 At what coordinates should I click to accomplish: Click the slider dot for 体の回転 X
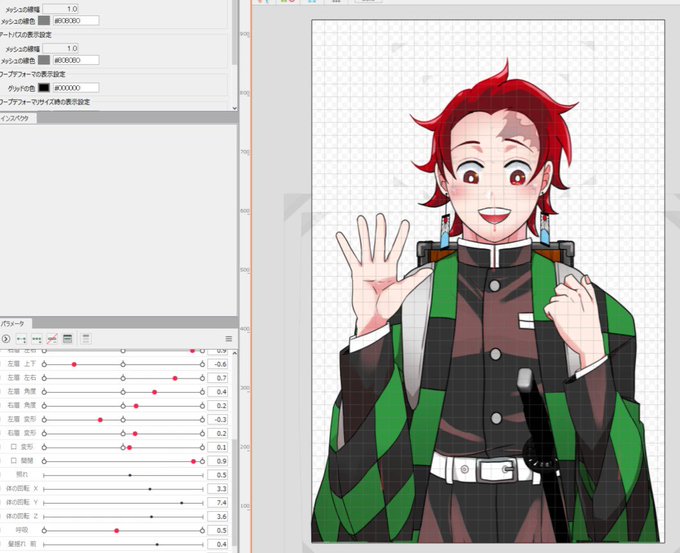point(150,489)
